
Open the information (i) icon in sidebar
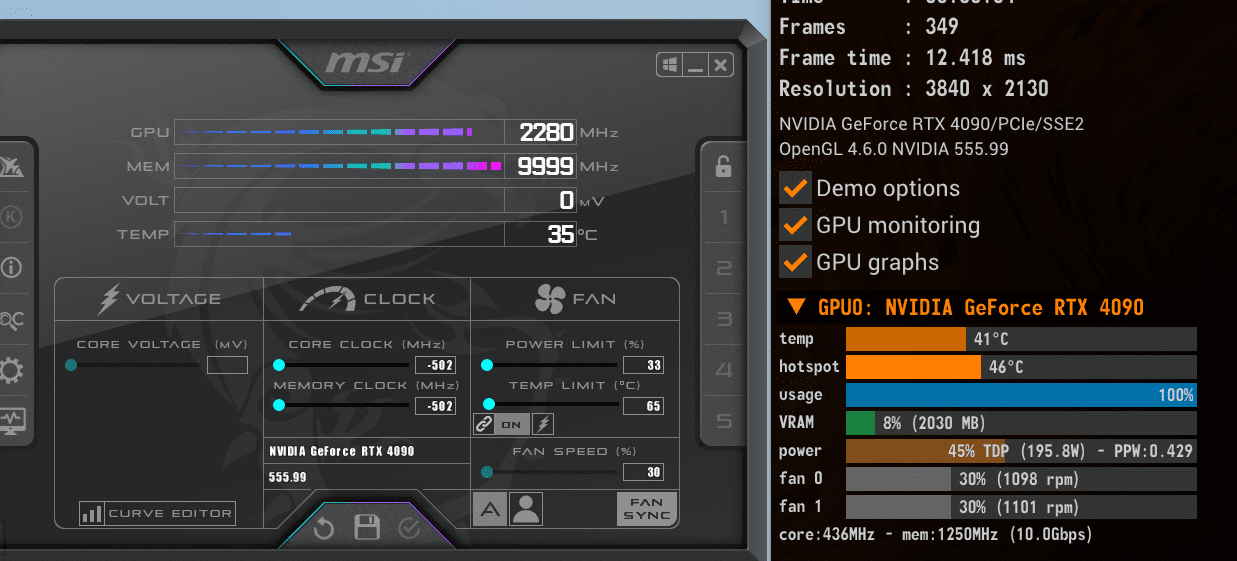[x=12, y=268]
